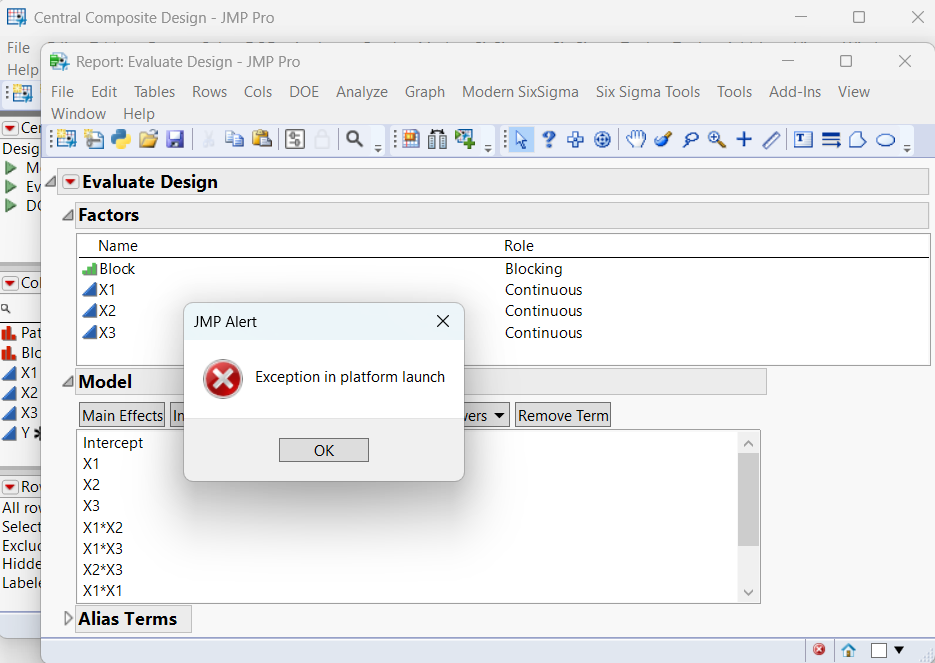Open Evaluate Design red triangle menu
Viewport: 935px width, 663px height.
tap(70, 181)
